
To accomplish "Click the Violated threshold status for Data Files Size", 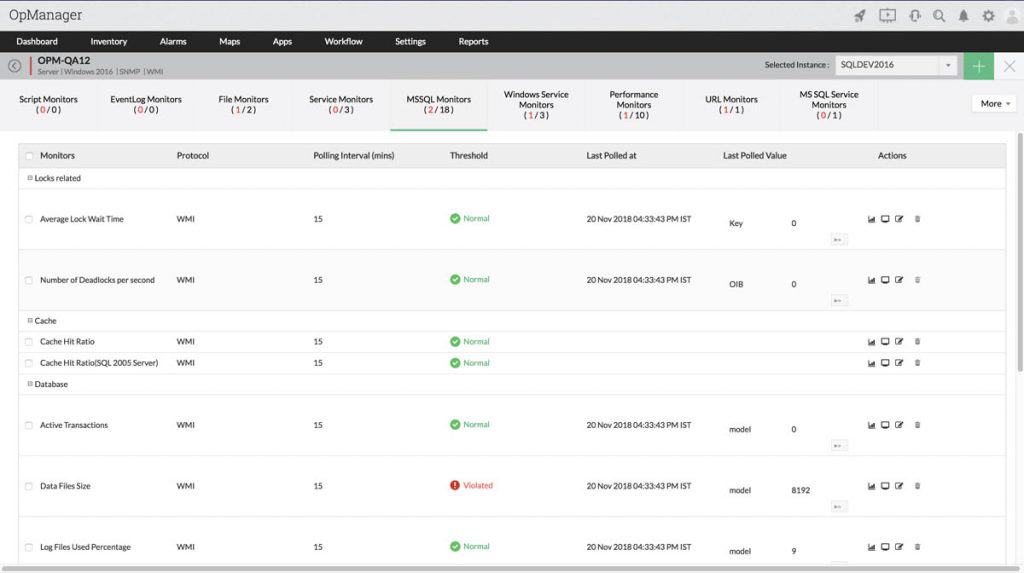I will coord(471,485).
